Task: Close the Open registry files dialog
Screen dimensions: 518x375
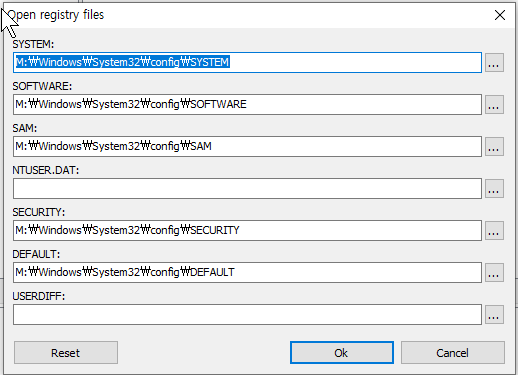Action: click(x=500, y=15)
